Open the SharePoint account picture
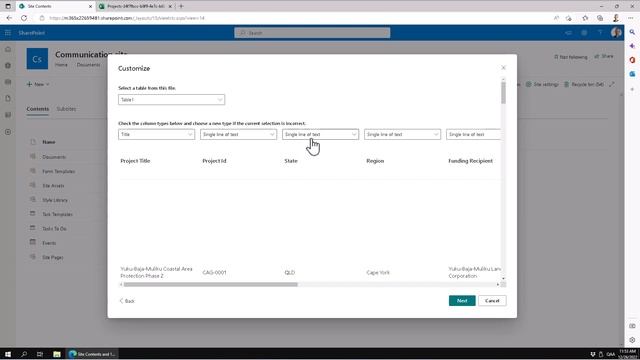Viewport: 640px width, 360px height. pyautogui.click(x=616, y=33)
